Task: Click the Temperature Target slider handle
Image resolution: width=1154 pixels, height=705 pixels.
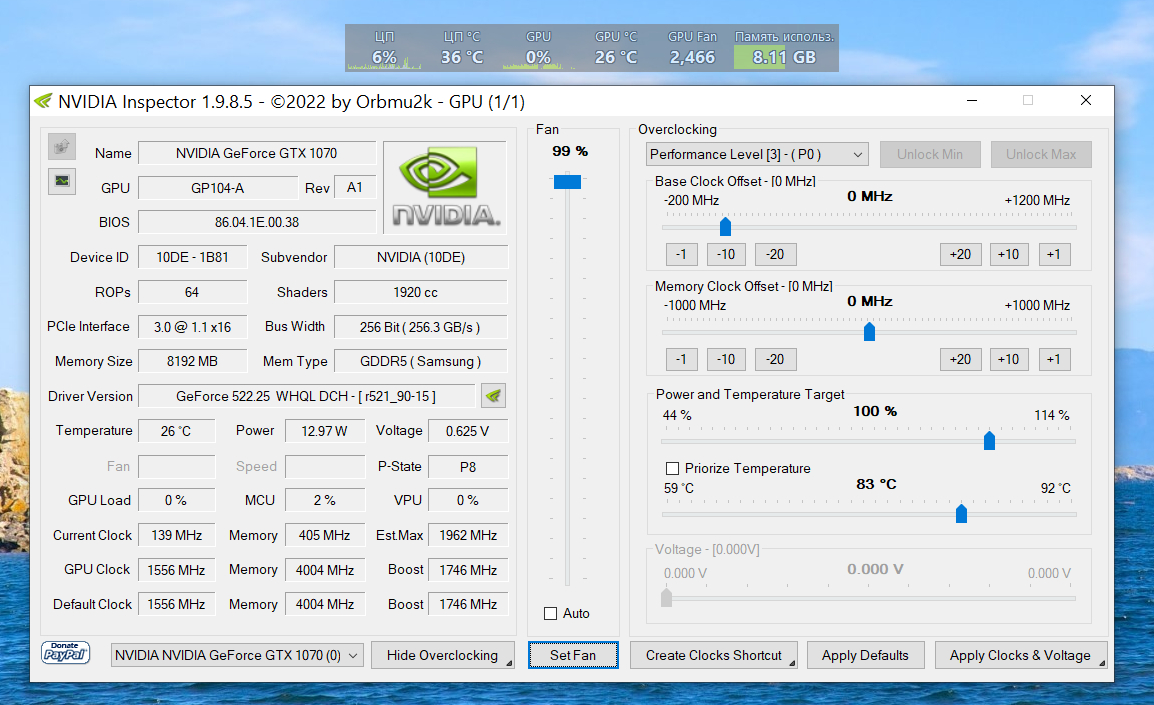Action: click(961, 514)
